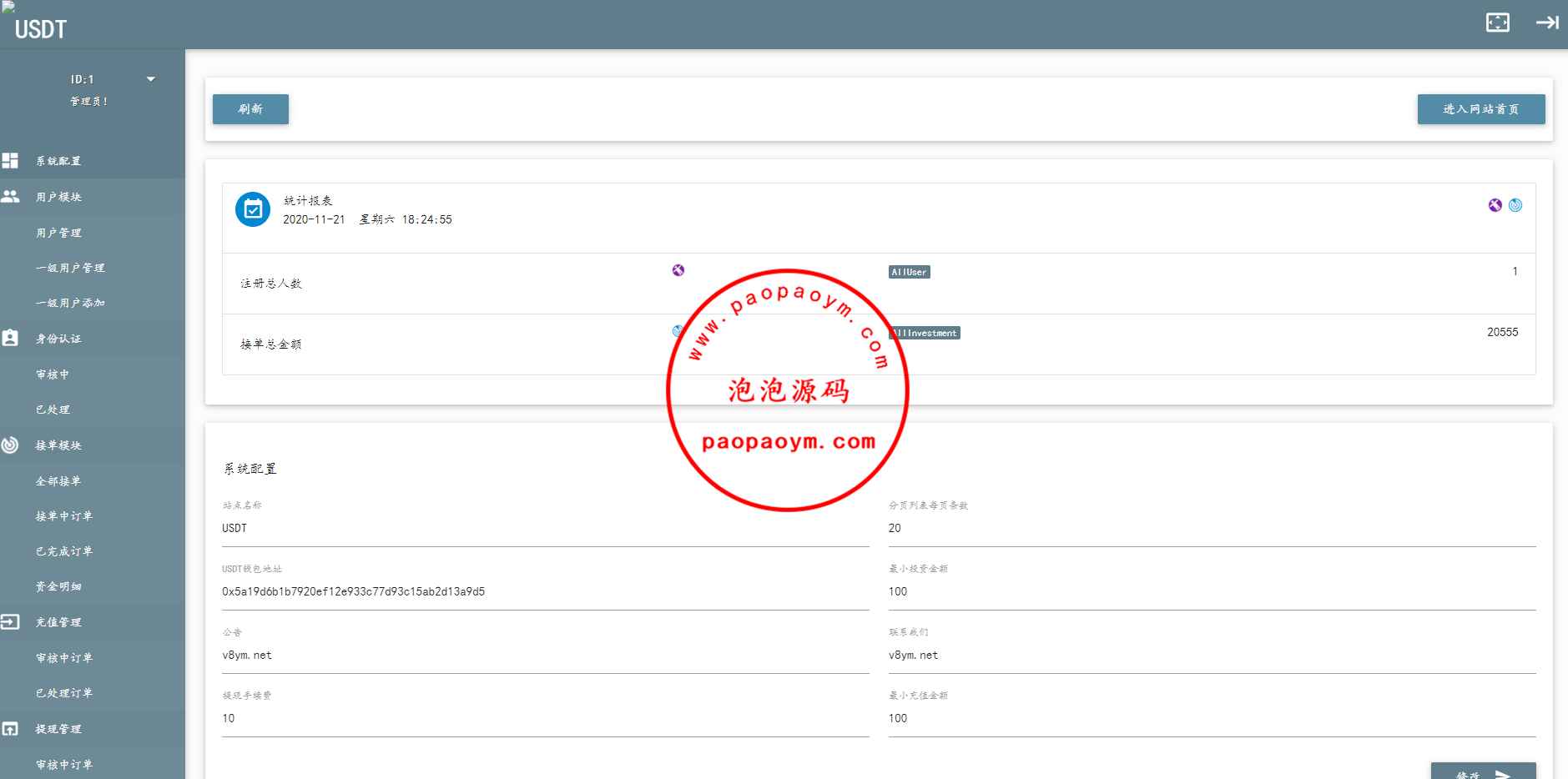This screenshot has width=1568, height=779.
Task: Click the 系统配置 dashboard grid icon
Action: click(10, 160)
